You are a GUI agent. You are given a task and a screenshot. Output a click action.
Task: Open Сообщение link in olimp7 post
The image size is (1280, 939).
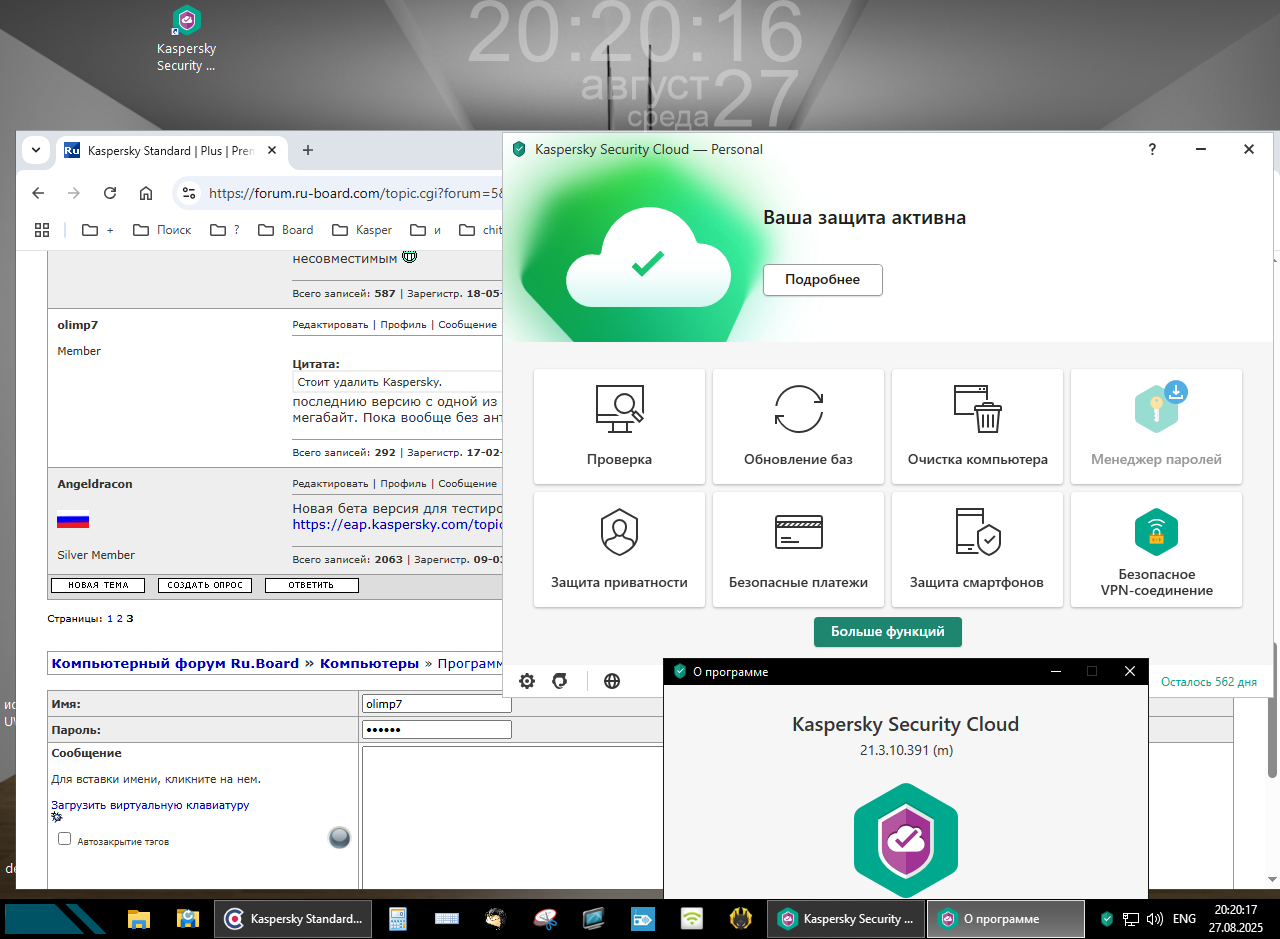[x=467, y=325]
